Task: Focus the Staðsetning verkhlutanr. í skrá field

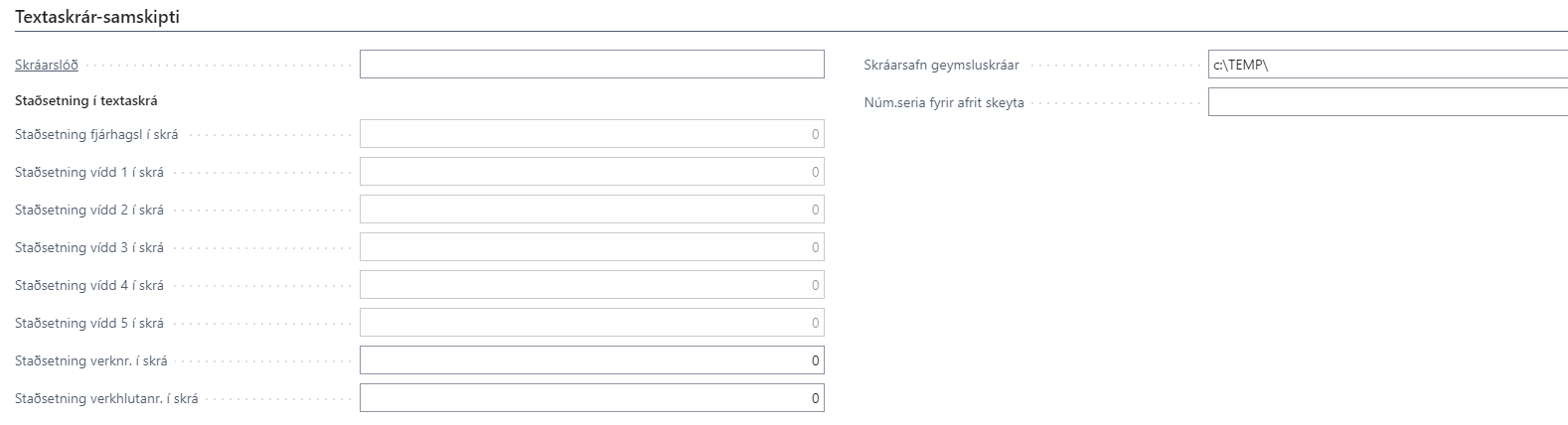Action: pyautogui.click(x=591, y=398)
